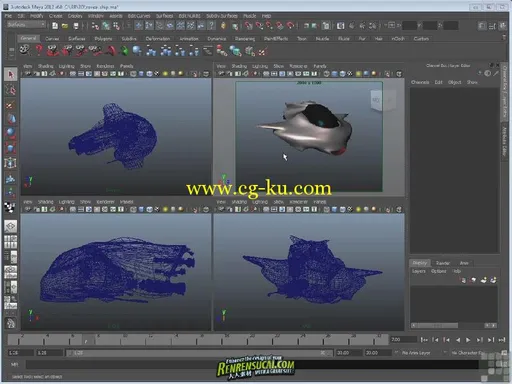
Task: Open the Surfaces menu set dropdown
Action: click(26, 25)
